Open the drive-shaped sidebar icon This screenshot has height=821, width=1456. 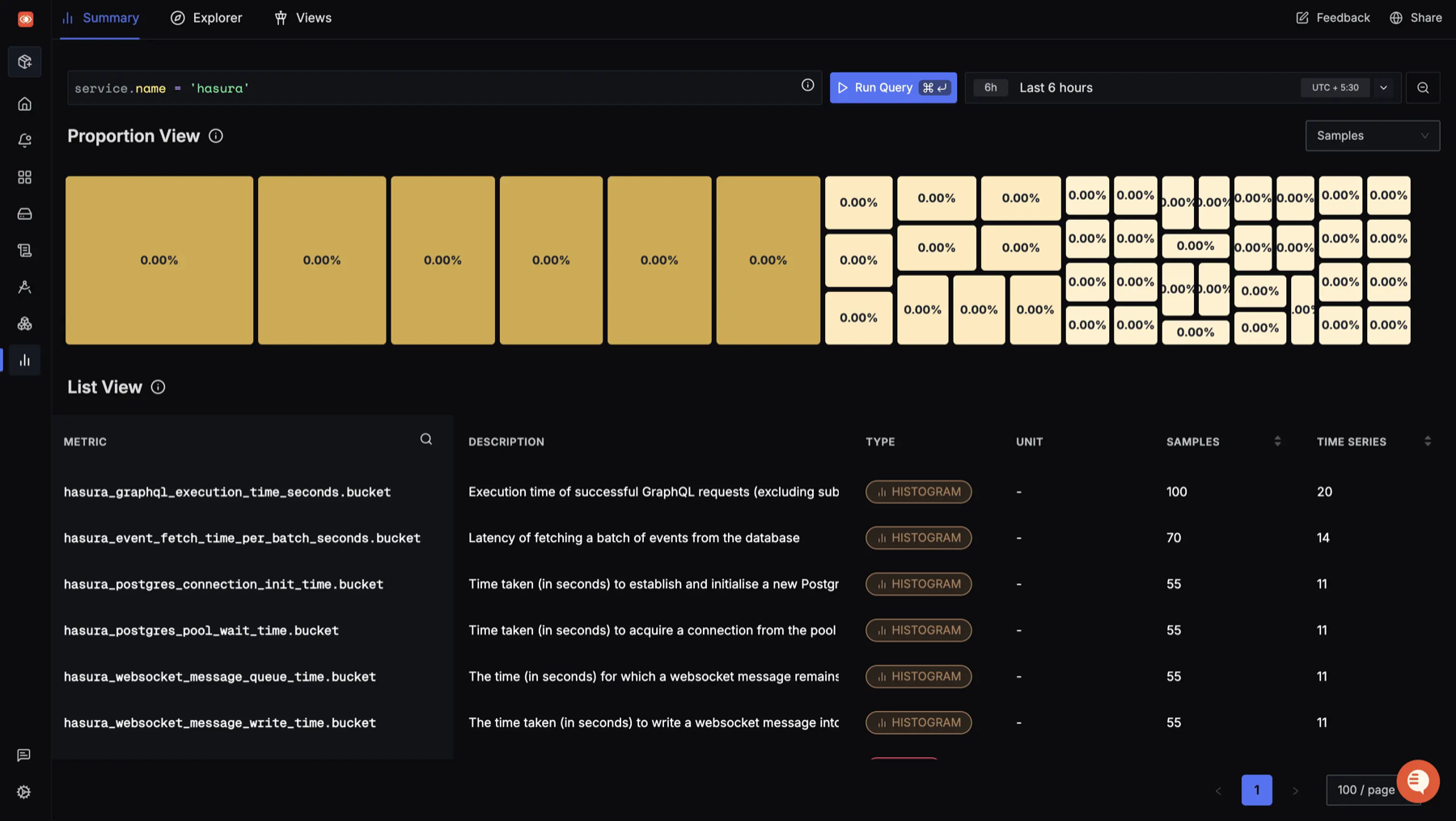pos(25,214)
